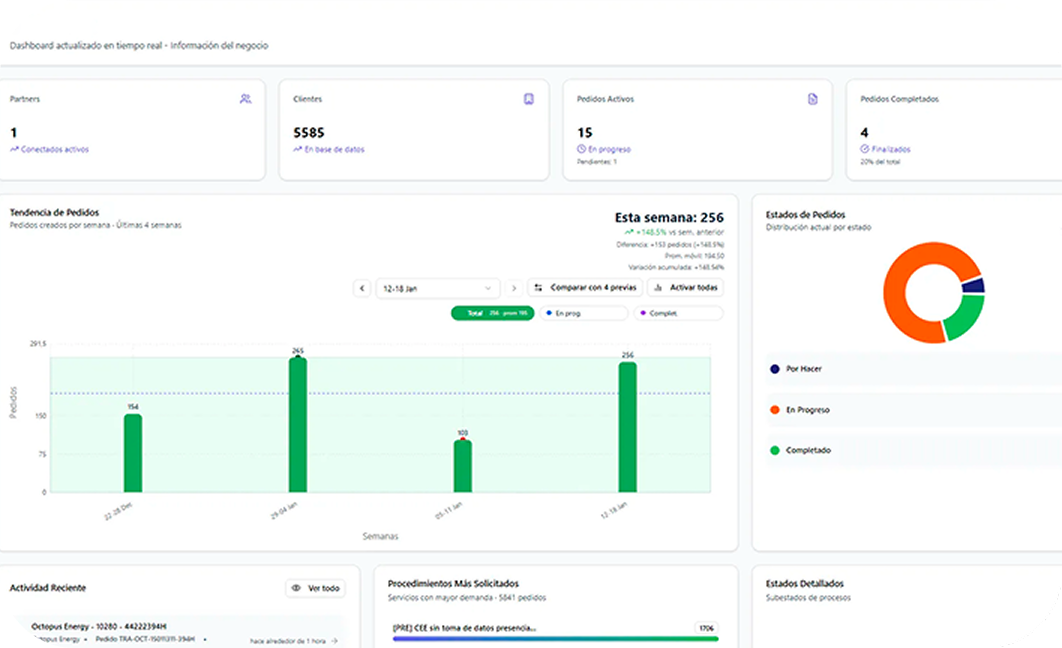Toggle the Total series filter pill
This screenshot has width=1062, height=648.
coord(493,313)
